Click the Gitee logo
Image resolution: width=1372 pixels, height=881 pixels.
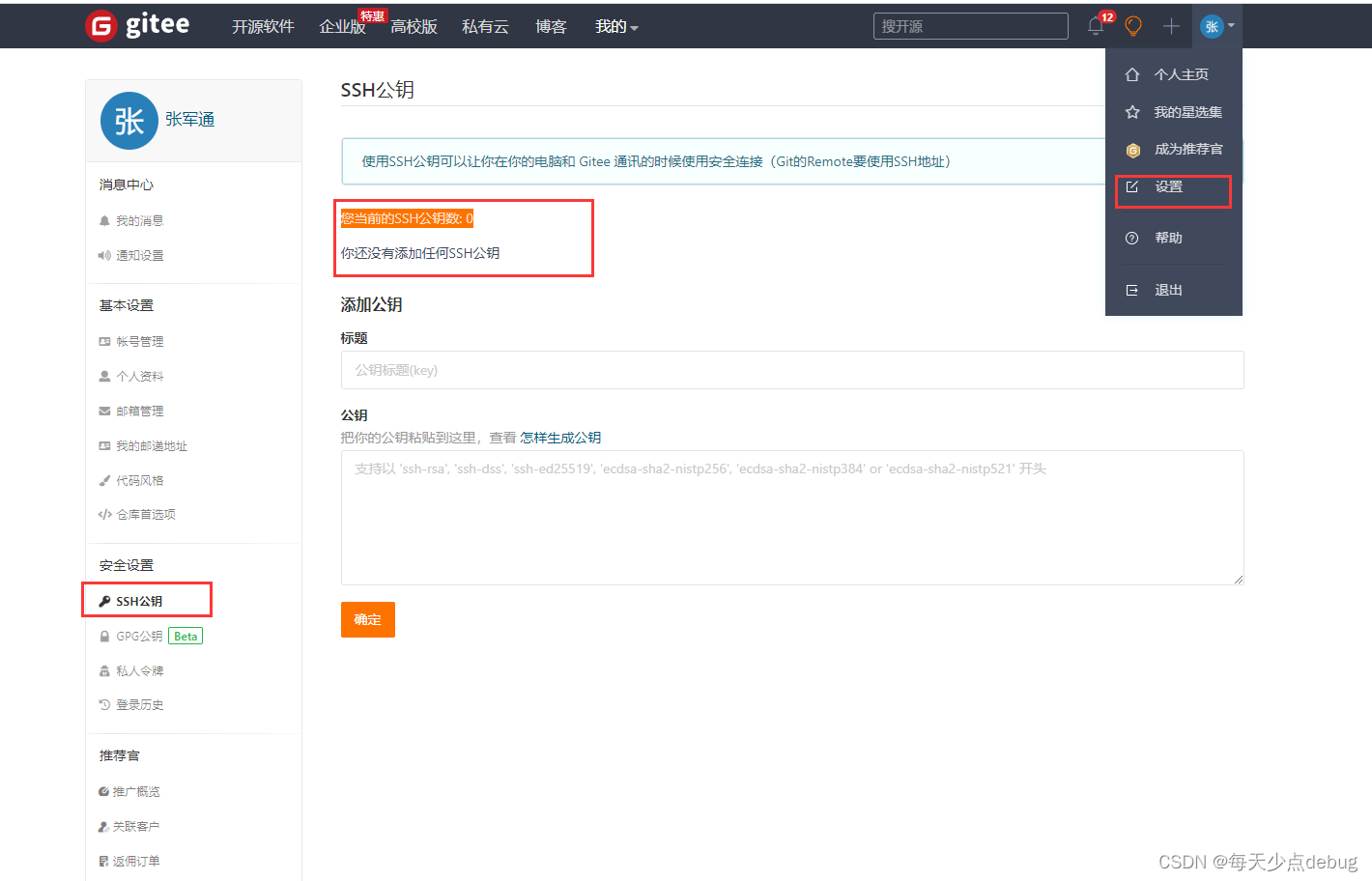[x=137, y=25]
